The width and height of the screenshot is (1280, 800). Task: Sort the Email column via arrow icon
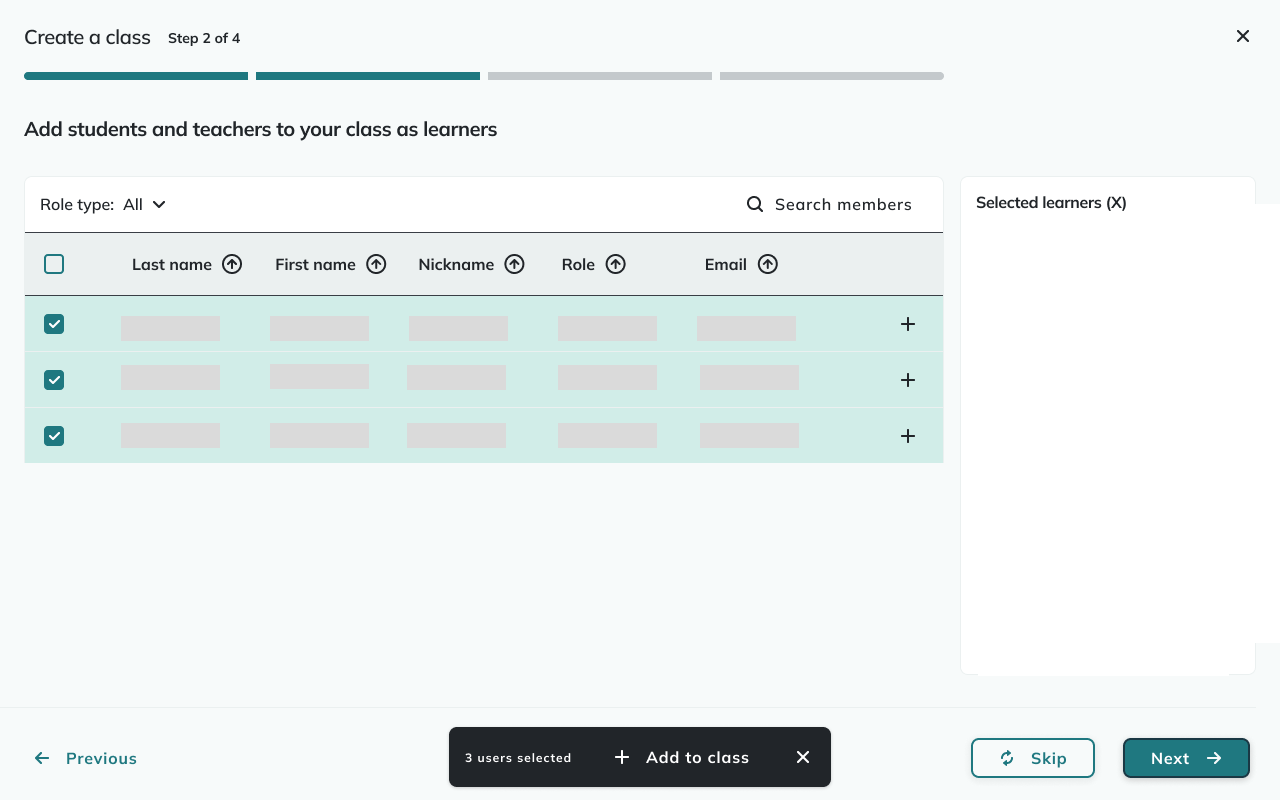(x=767, y=264)
